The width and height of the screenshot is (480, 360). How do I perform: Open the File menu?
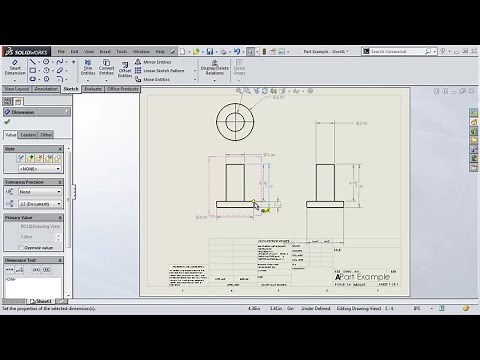click(61, 52)
